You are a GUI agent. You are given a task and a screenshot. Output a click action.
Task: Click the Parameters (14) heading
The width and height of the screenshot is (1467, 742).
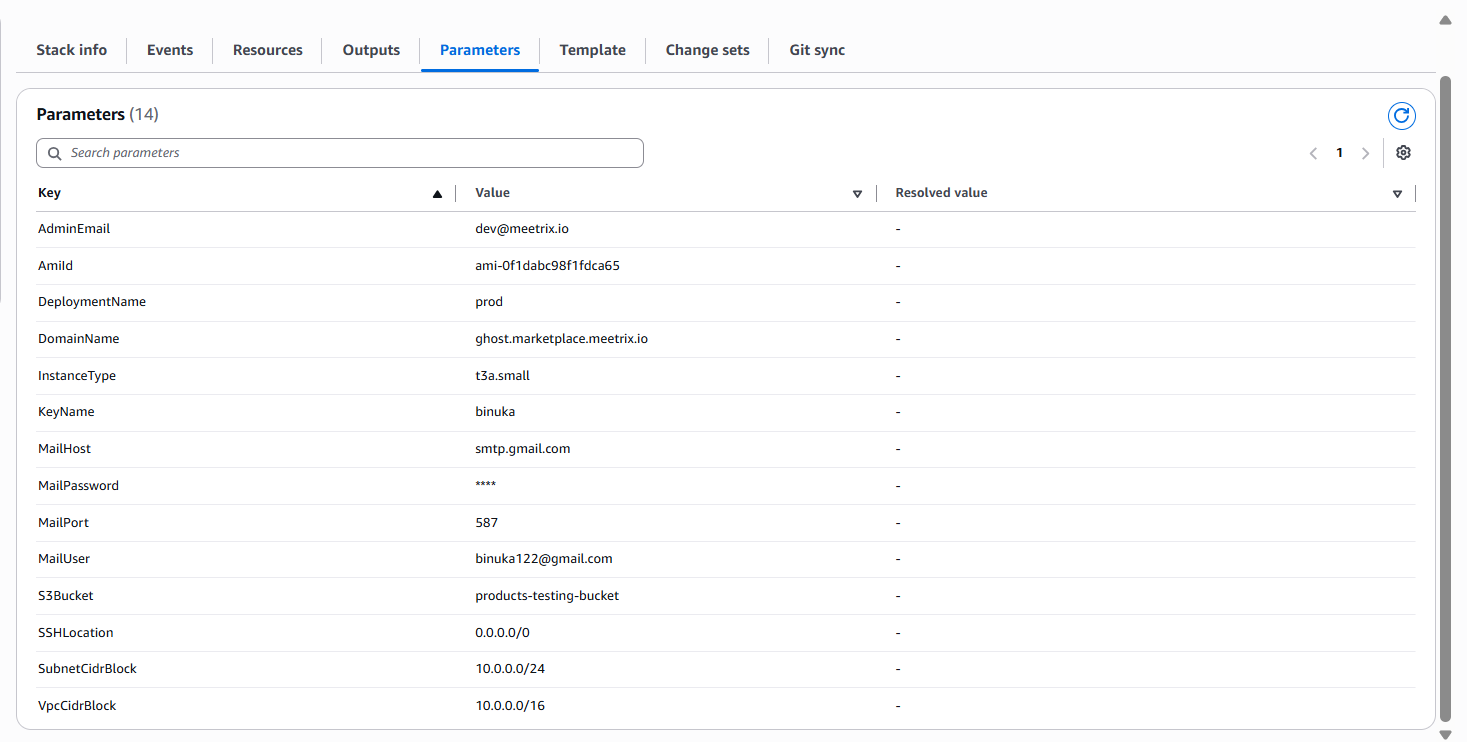pyautogui.click(x=97, y=114)
